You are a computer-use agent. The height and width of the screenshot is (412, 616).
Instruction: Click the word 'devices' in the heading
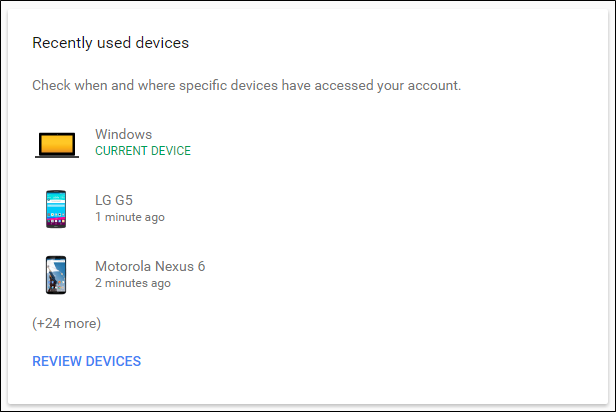click(162, 43)
